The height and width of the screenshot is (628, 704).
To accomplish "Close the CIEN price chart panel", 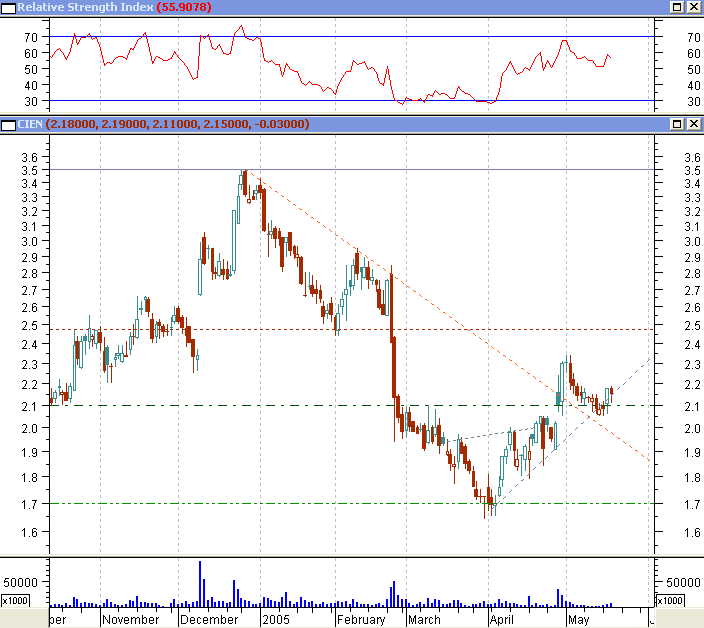I will [694, 124].
